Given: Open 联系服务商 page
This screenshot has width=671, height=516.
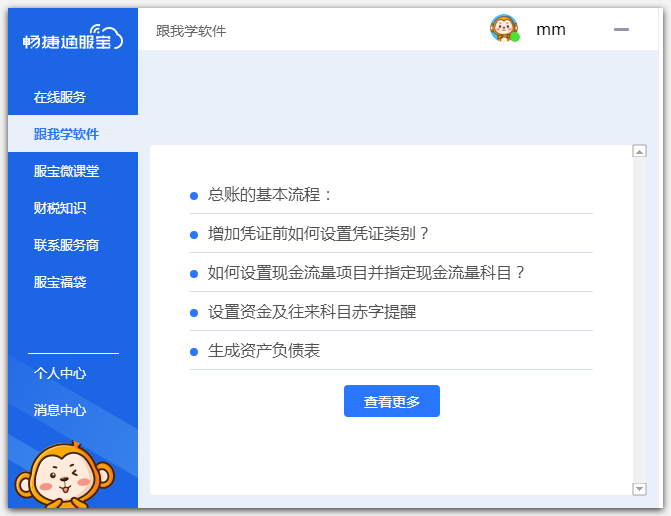Looking at the screenshot, I should (x=73, y=245).
